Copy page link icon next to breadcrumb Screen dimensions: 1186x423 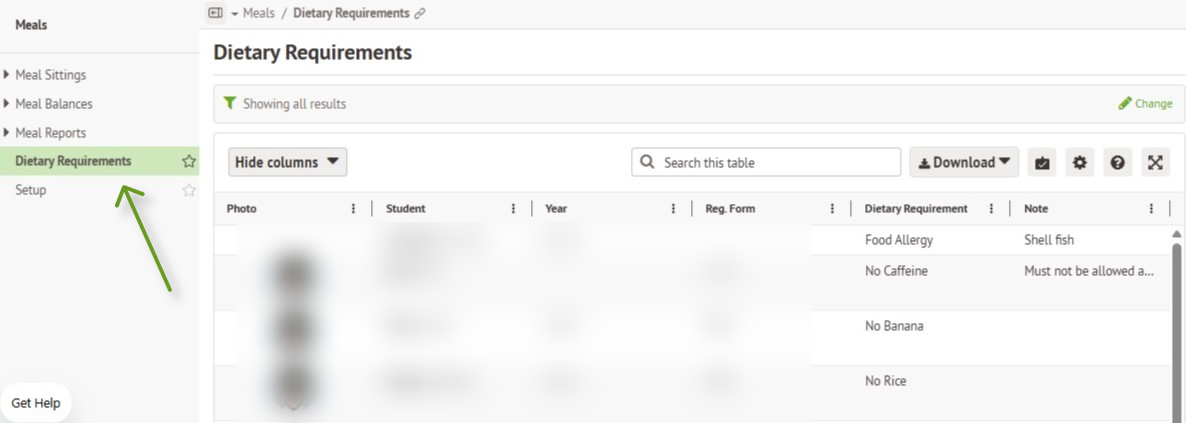pyautogui.click(x=420, y=14)
